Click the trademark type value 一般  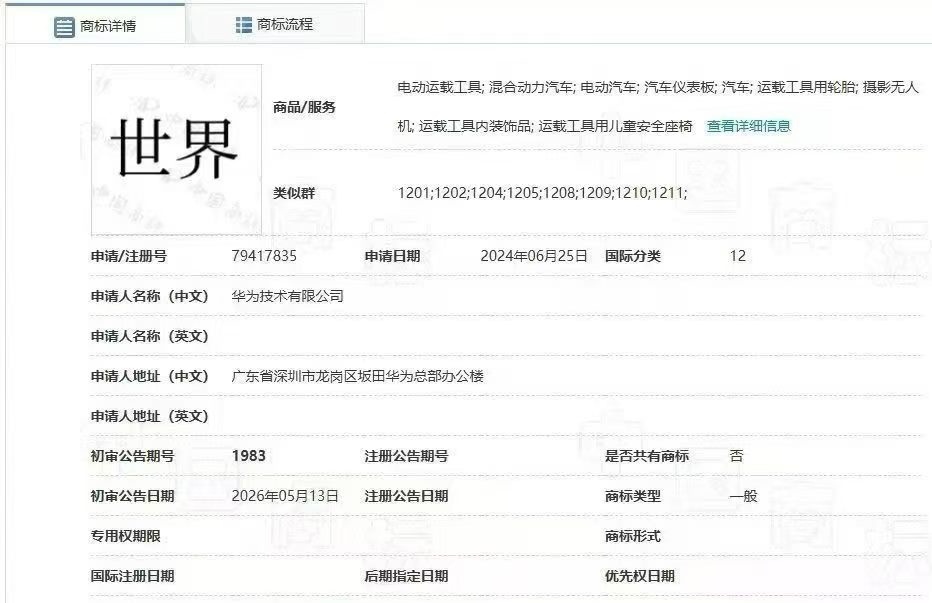(744, 496)
